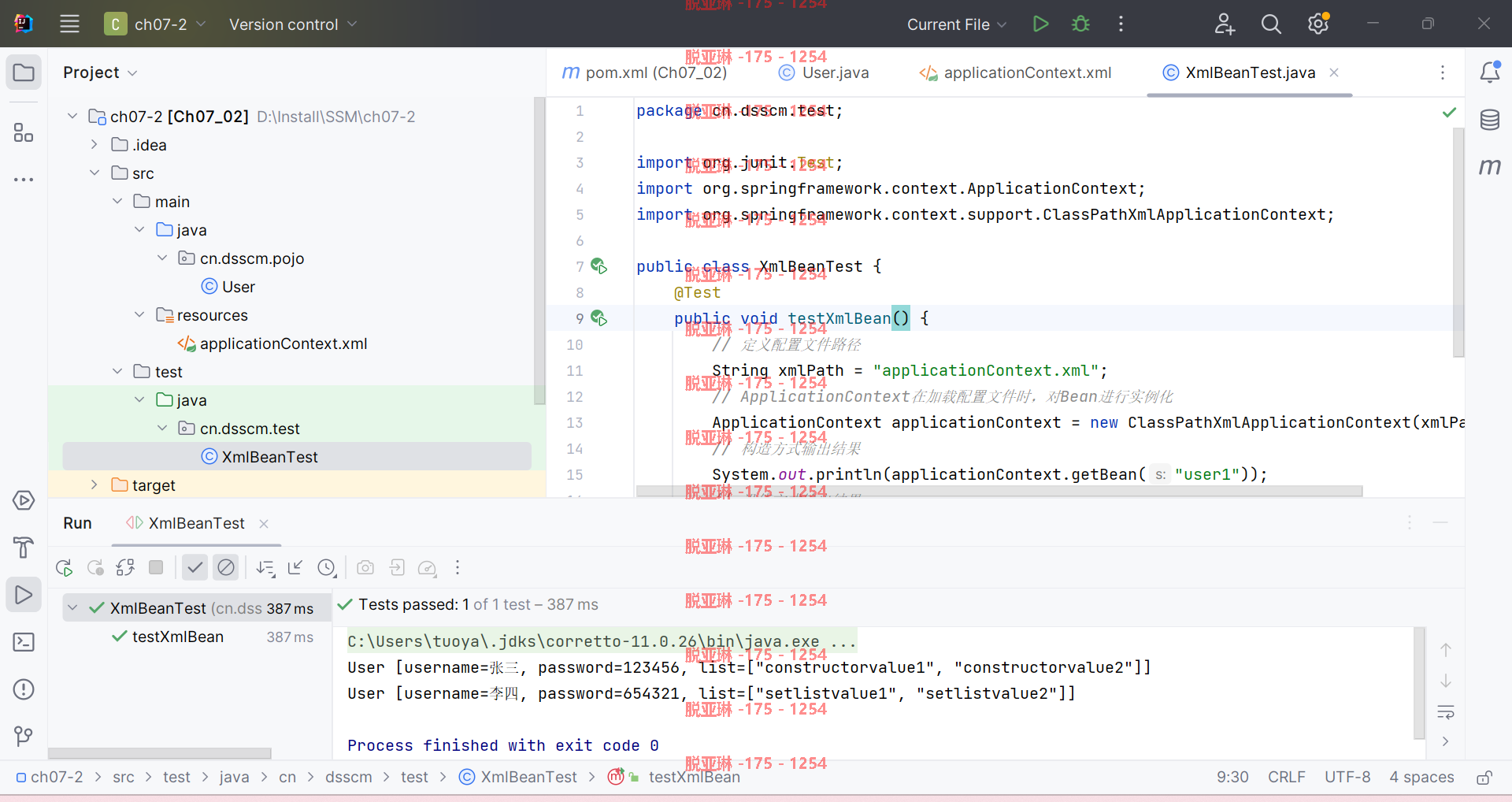Run the current file with the green play icon
Viewport: 1512px width, 802px height.
[1040, 24]
